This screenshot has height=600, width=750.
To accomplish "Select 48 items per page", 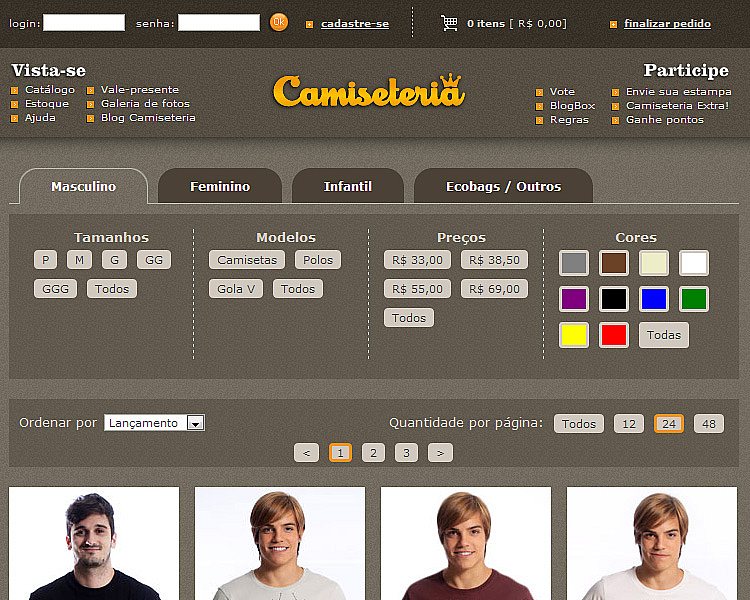I will tap(709, 423).
